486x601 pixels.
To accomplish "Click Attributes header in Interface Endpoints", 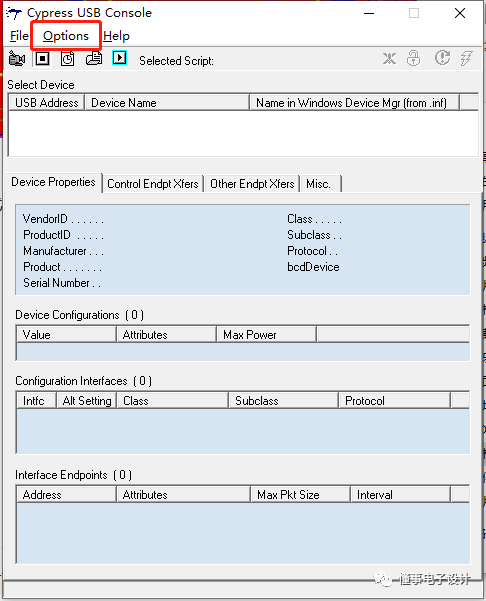I will click(183, 494).
